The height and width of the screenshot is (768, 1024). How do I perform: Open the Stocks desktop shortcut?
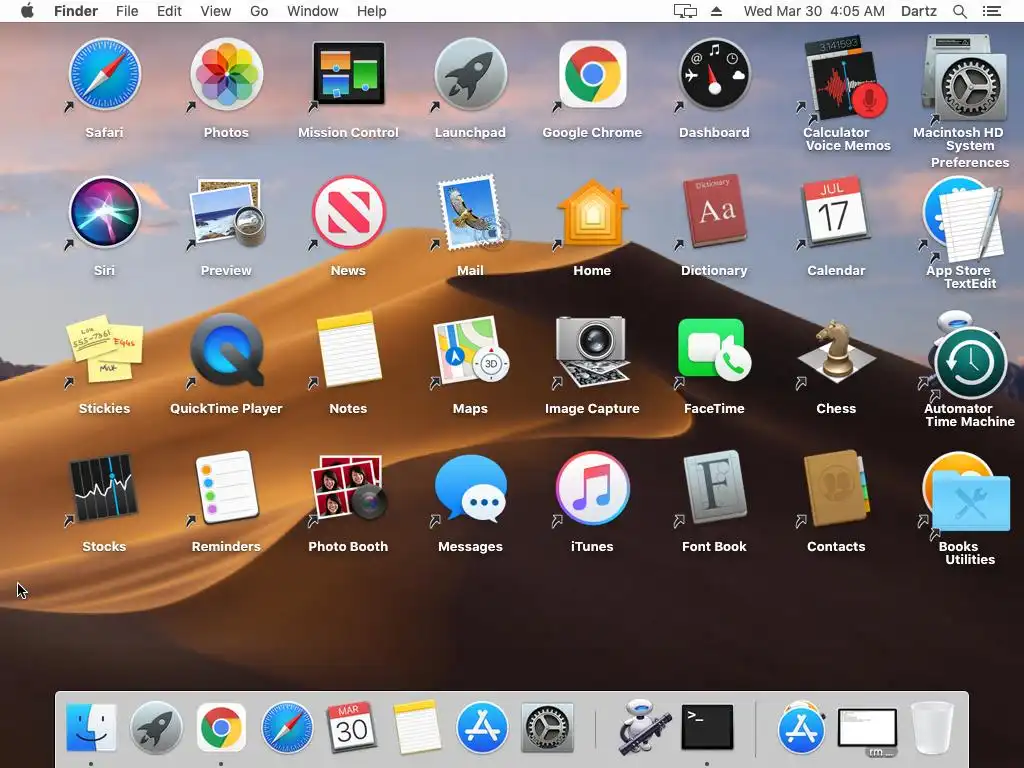coord(104,488)
